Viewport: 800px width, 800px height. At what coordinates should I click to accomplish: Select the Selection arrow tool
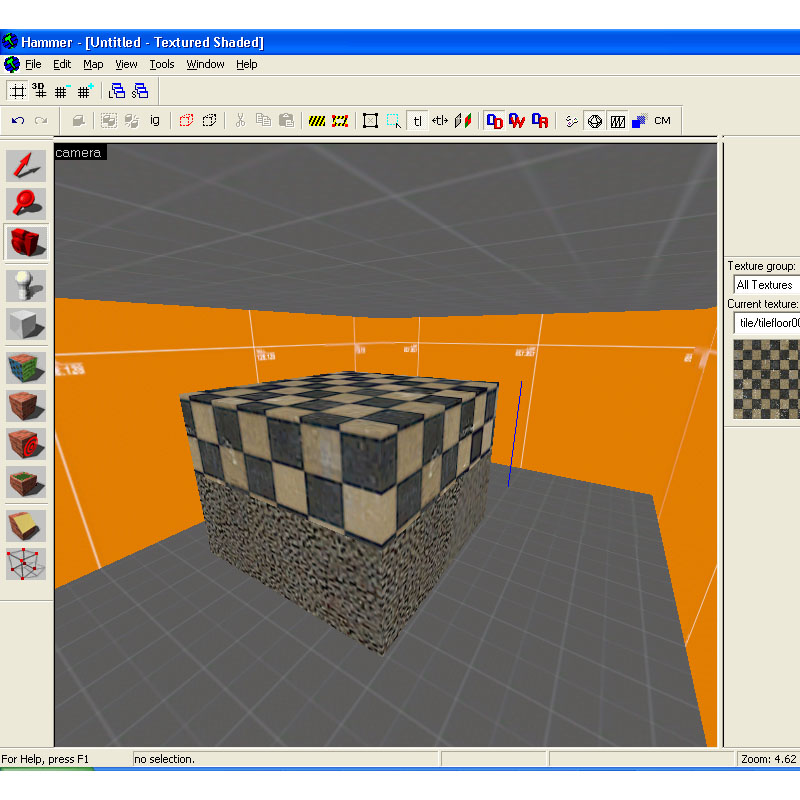coord(26,166)
